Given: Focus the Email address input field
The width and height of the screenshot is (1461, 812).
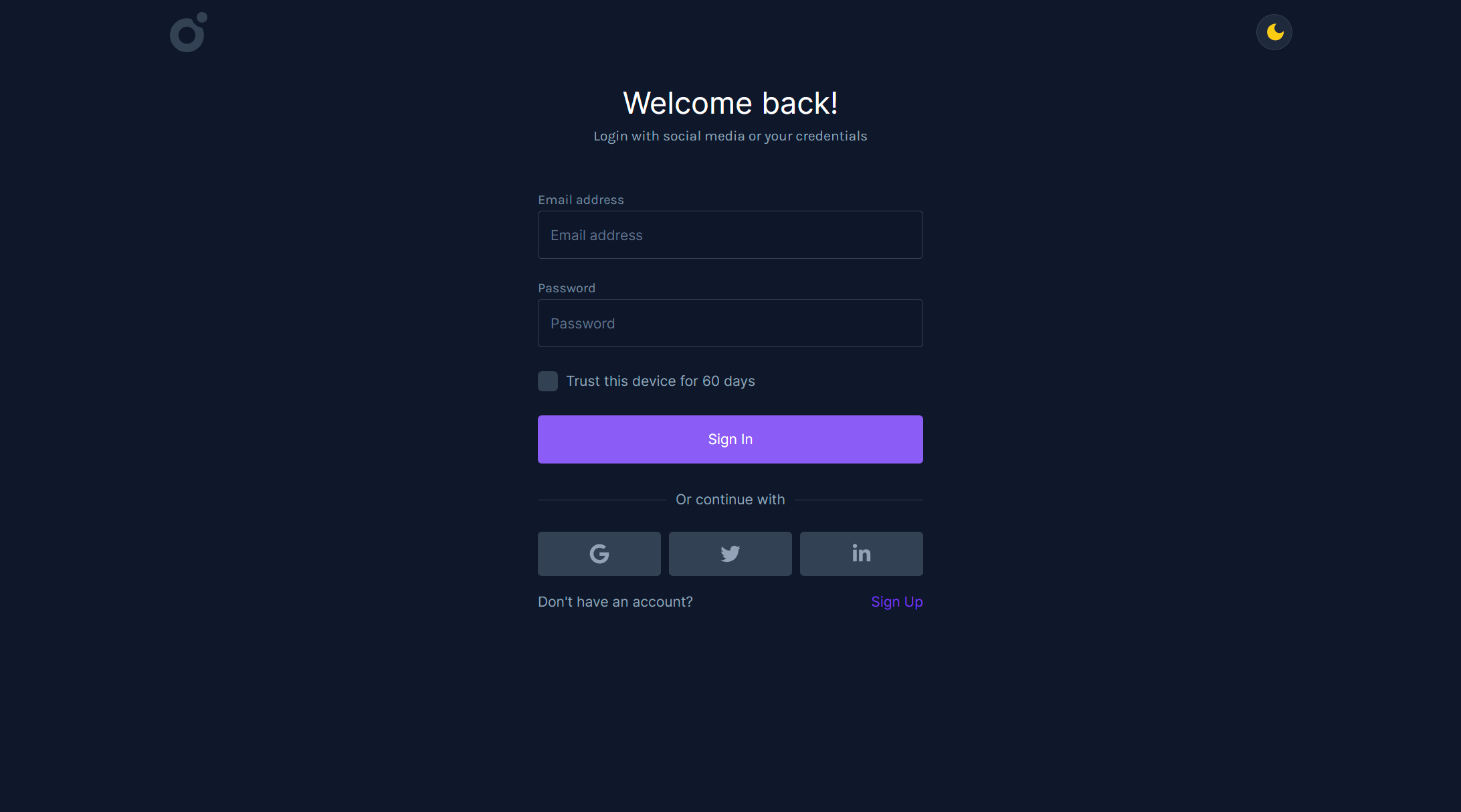Looking at the screenshot, I should (730, 235).
